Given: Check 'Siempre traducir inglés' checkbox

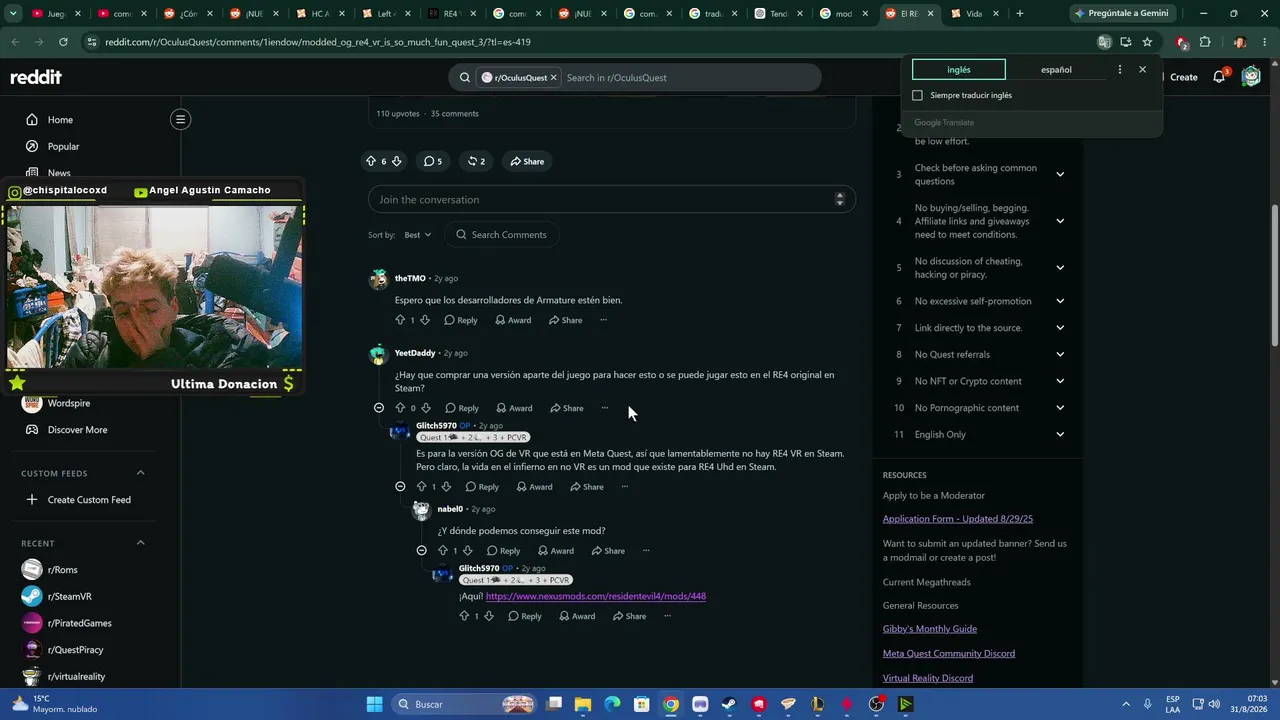Looking at the screenshot, I should 917,95.
